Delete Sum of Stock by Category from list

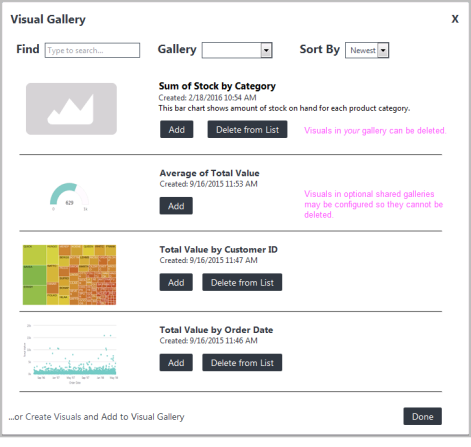pyautogui.click(x=247, y=129)
